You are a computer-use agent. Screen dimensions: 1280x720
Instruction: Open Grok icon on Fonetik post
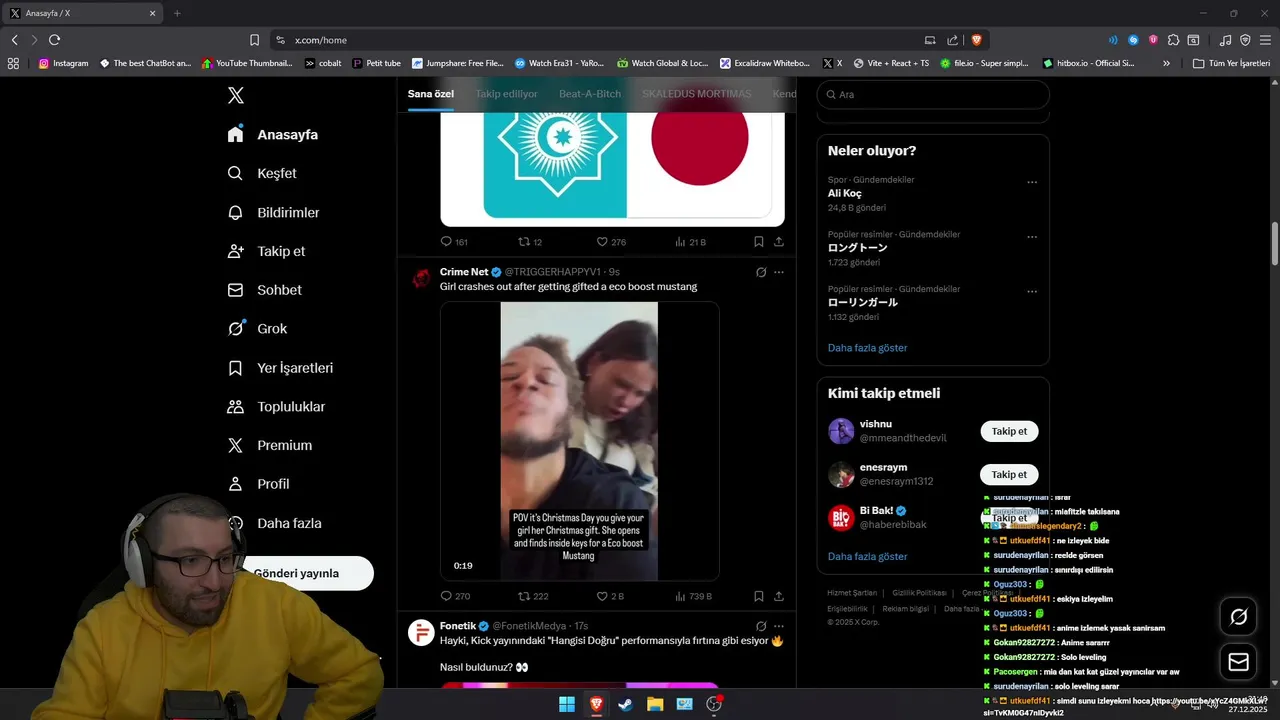tap(761, 626)
